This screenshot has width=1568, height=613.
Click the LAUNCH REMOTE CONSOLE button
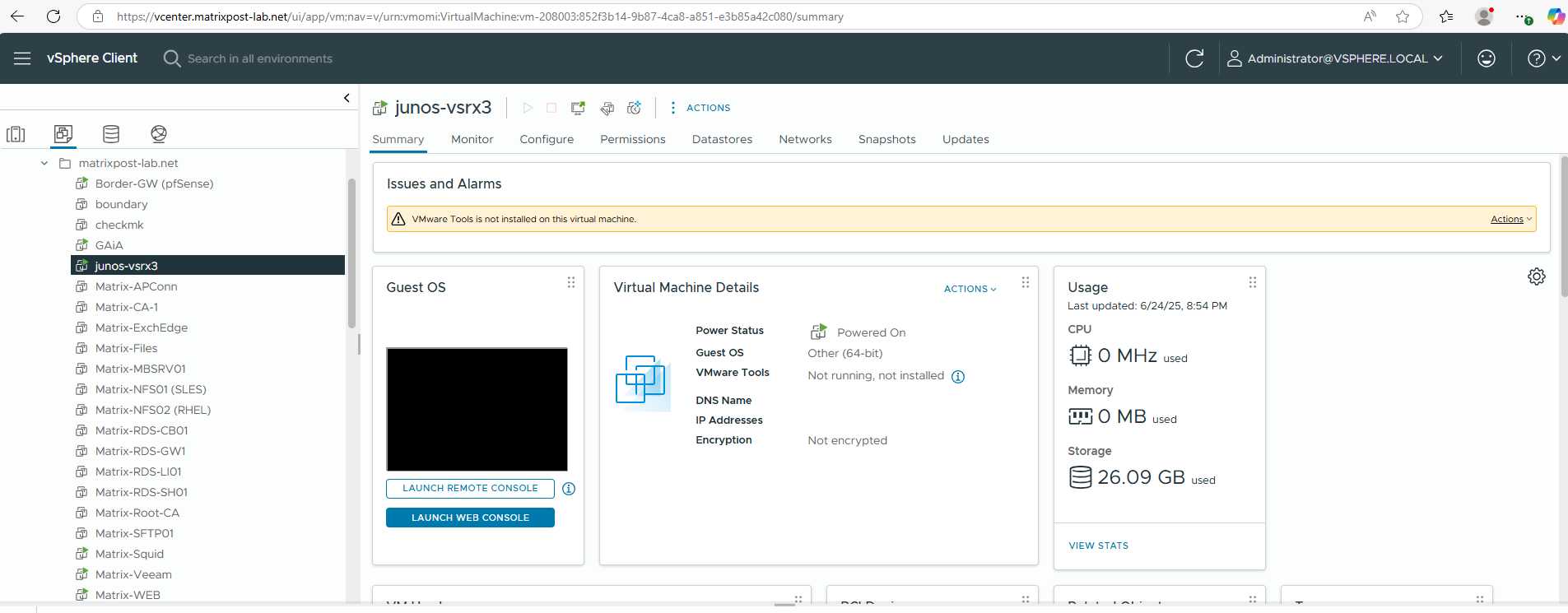(470, 488)
